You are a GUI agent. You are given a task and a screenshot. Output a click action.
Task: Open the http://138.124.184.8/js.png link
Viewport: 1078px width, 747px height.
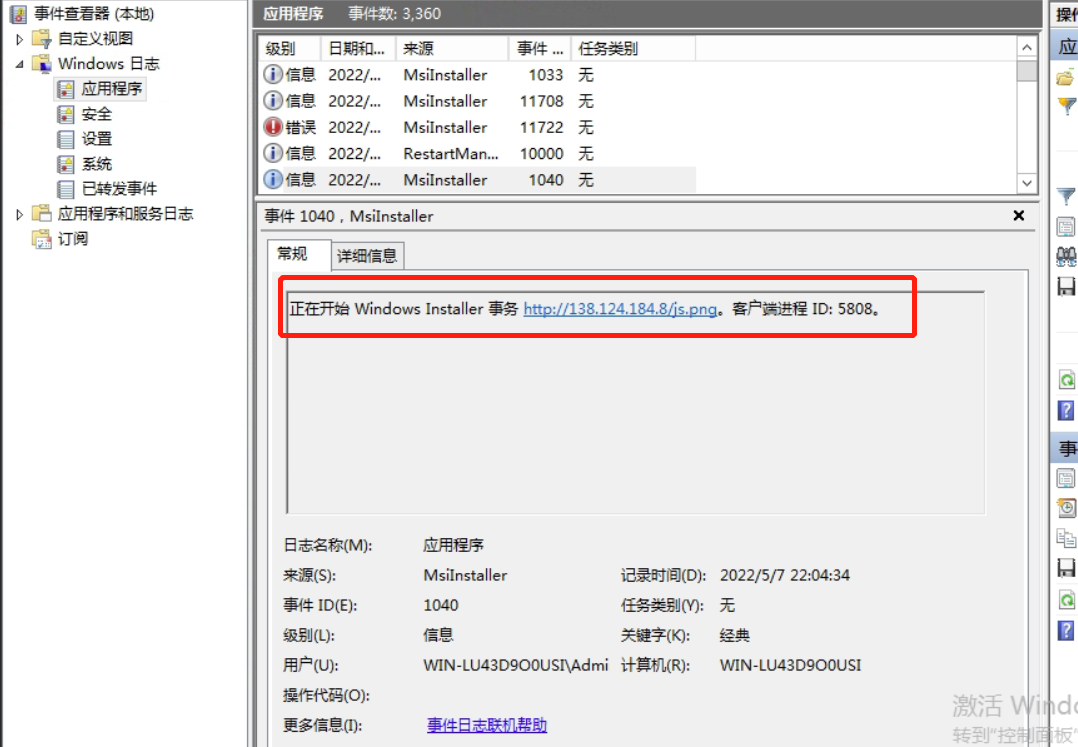point(620,309)
